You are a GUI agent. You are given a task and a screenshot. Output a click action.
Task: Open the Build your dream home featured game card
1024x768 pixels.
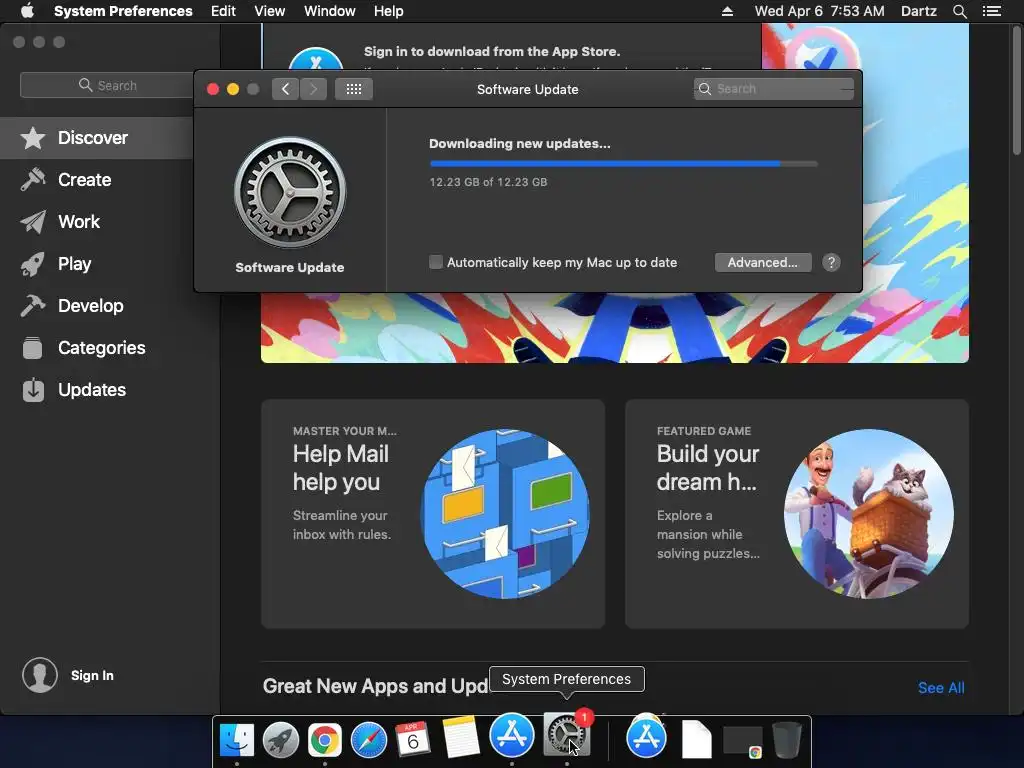797,514
